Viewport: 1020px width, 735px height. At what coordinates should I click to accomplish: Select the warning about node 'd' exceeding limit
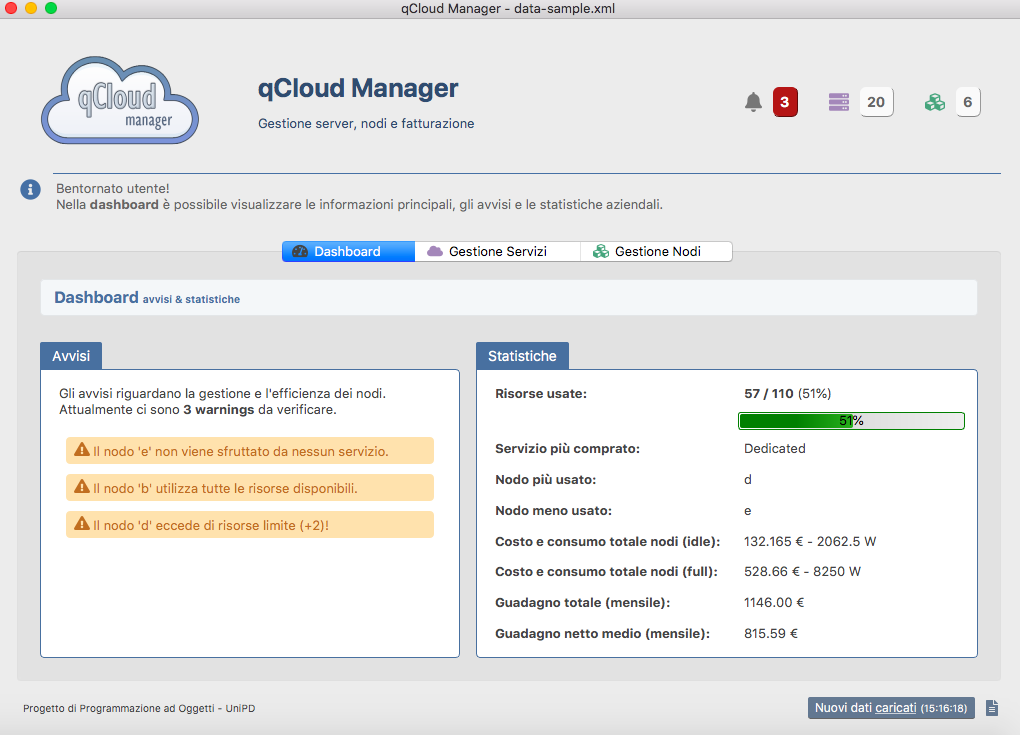point(250,525)
